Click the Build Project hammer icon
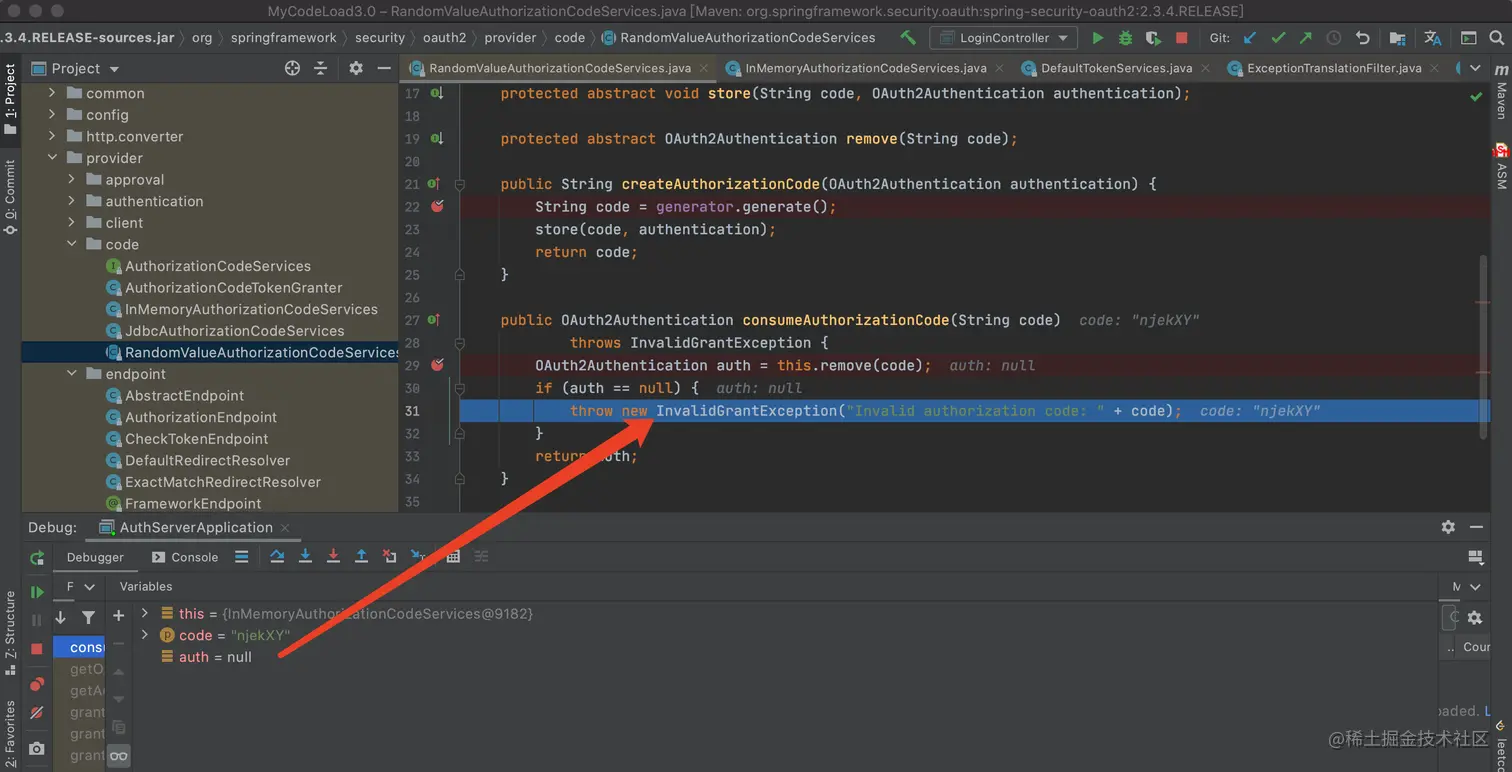Image resolution: width=1512 pixels, height=772 pixels. [x=908, y=38]
